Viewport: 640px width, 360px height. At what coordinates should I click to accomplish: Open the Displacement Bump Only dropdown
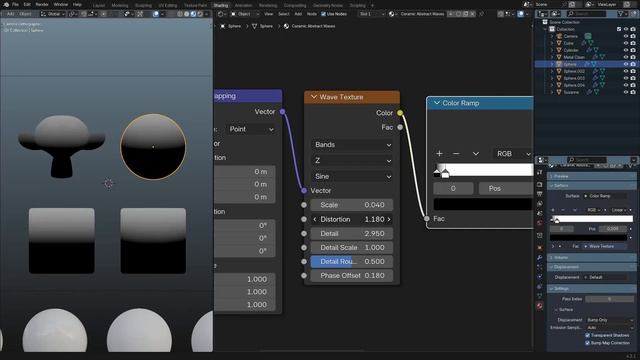[610, 320]
